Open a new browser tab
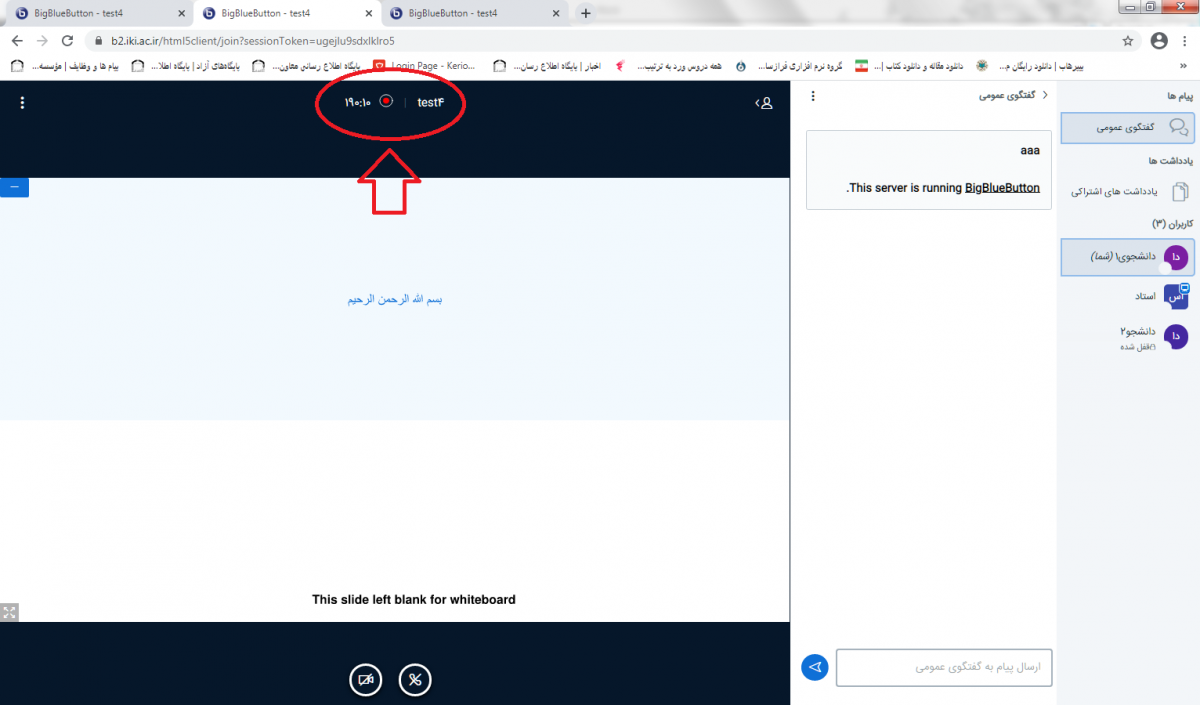 coord(586,13)
